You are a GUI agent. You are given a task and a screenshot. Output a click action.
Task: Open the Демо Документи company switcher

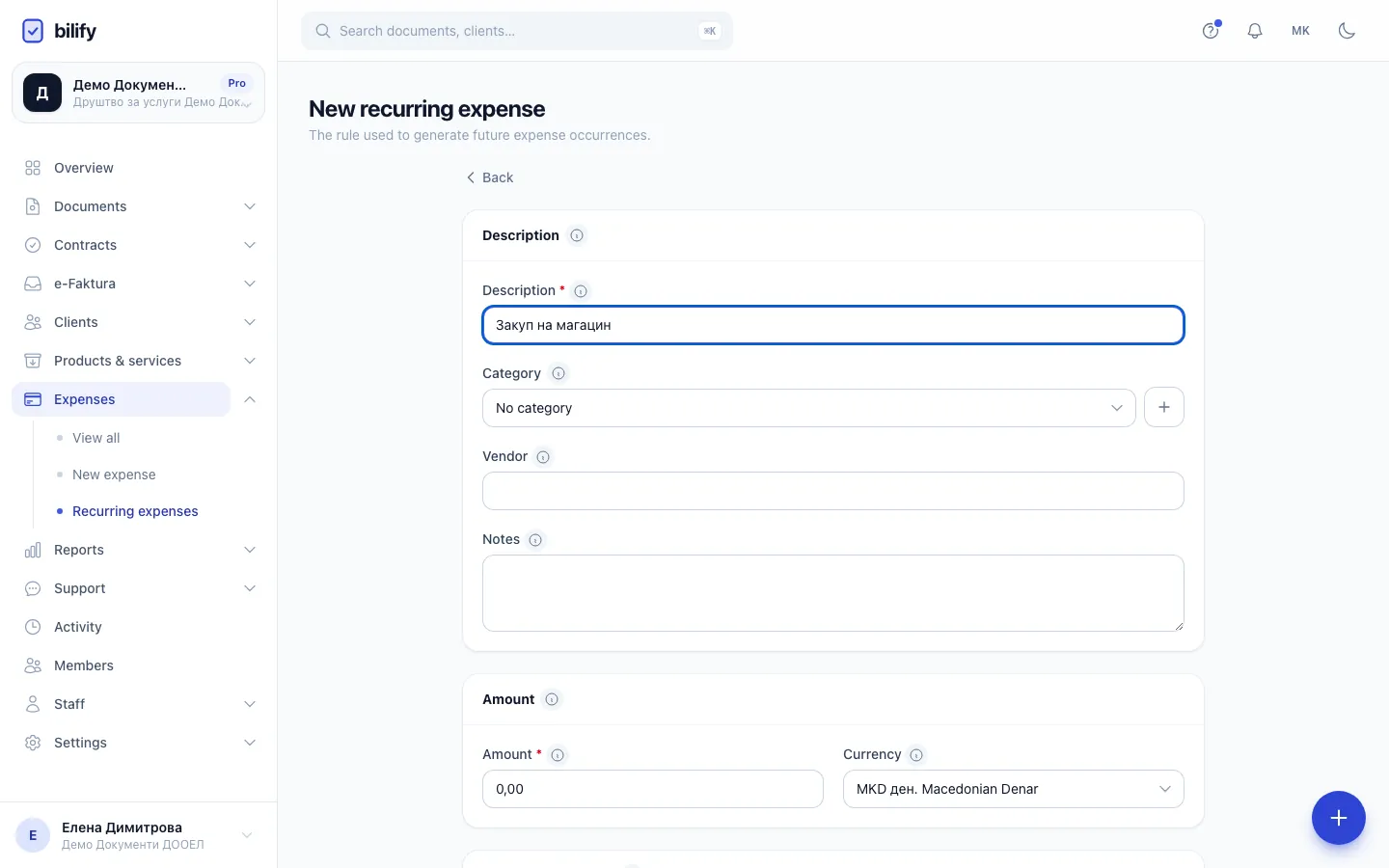click(138, 93)
